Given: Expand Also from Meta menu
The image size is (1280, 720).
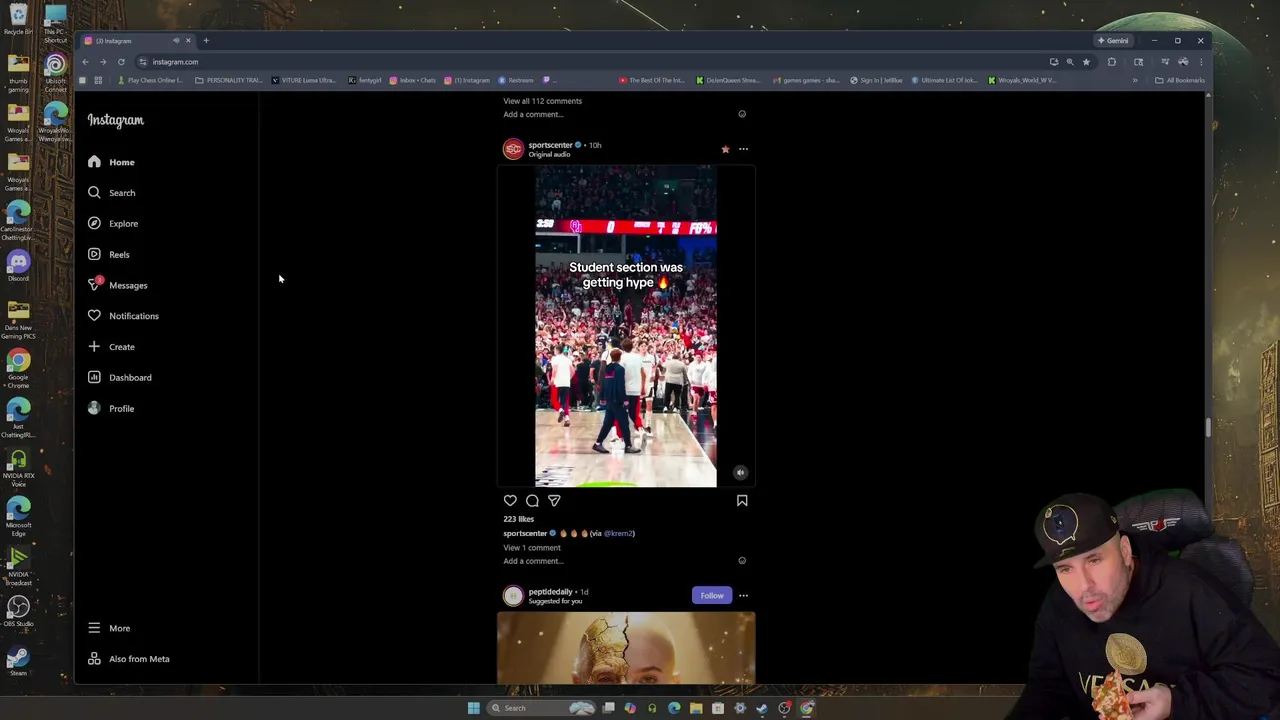Looking at the screenshot, I should 128,659.
